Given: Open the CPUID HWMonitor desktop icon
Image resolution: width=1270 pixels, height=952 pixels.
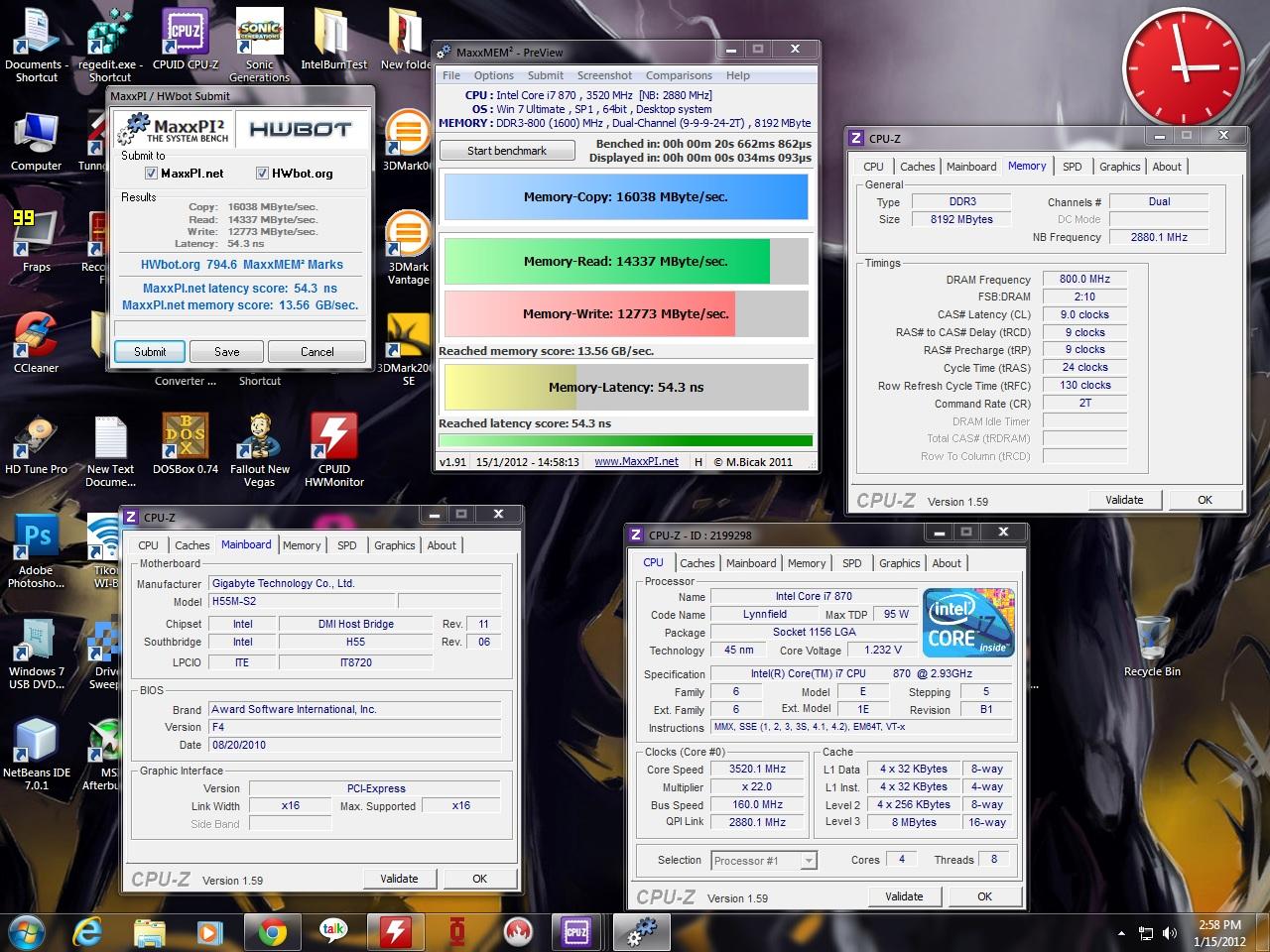Looking at the screenshot, I should [334, 451].
